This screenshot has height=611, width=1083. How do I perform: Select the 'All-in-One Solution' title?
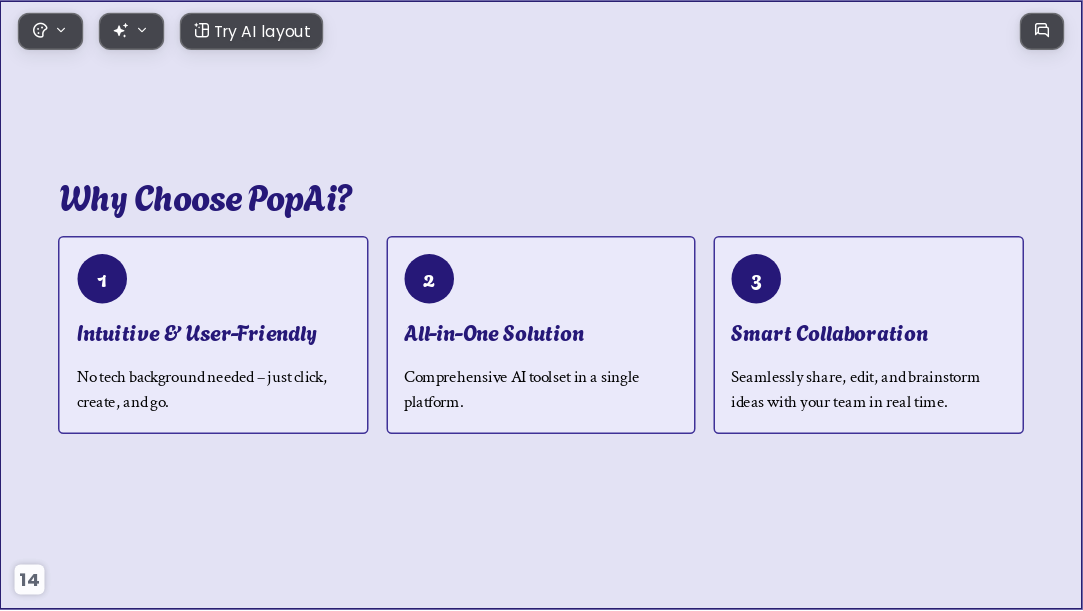tap(494, 333)
